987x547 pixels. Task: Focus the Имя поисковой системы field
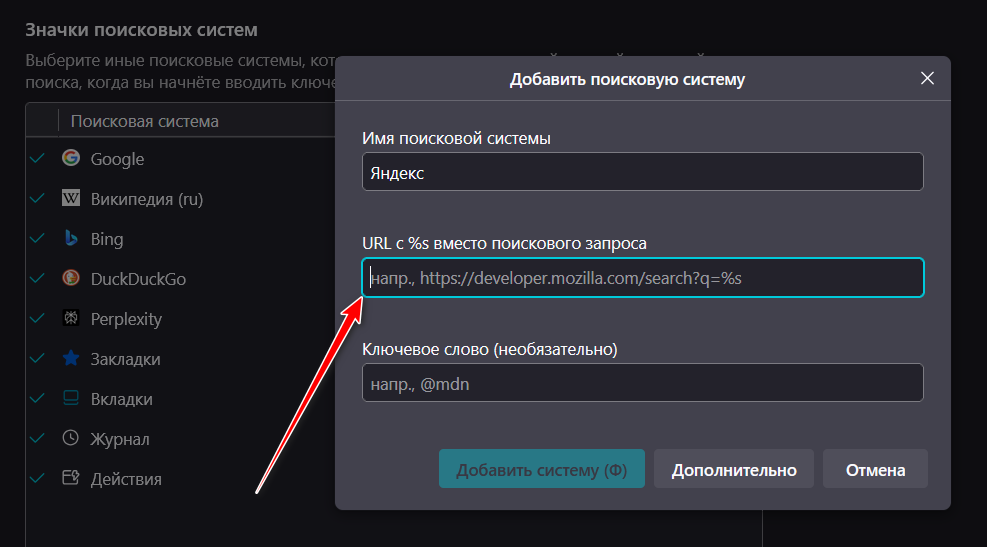pyautogui.click(x=642, y=172)
